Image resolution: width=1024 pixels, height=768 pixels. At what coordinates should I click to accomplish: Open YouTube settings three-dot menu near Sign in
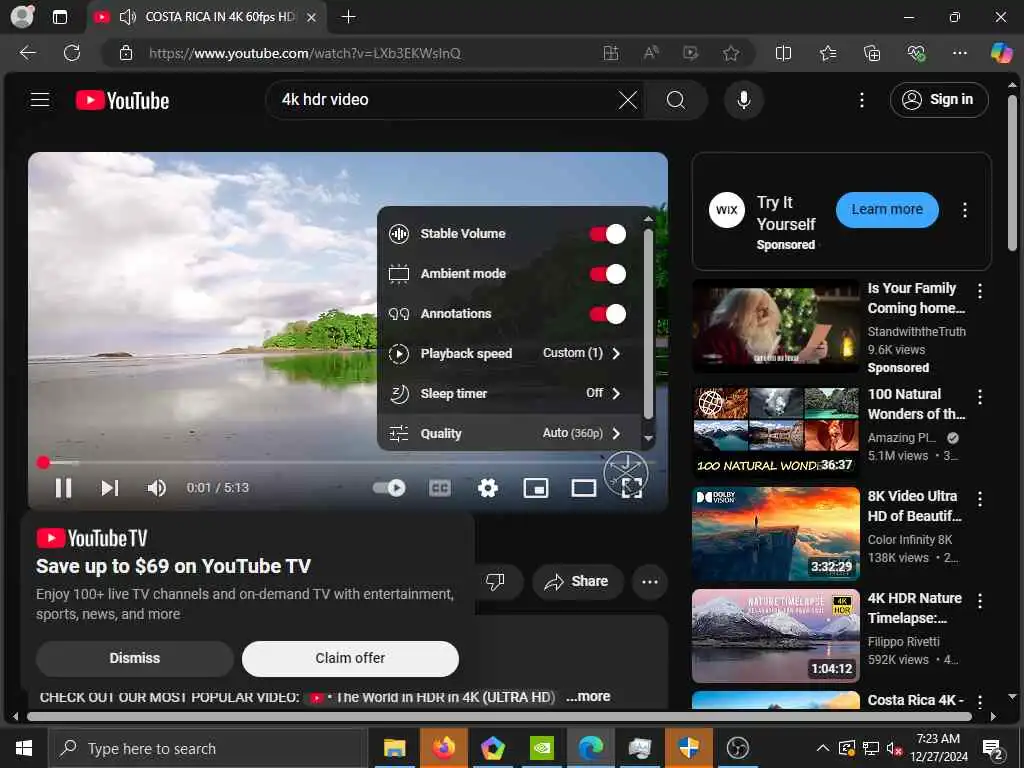tap(861, 100)
